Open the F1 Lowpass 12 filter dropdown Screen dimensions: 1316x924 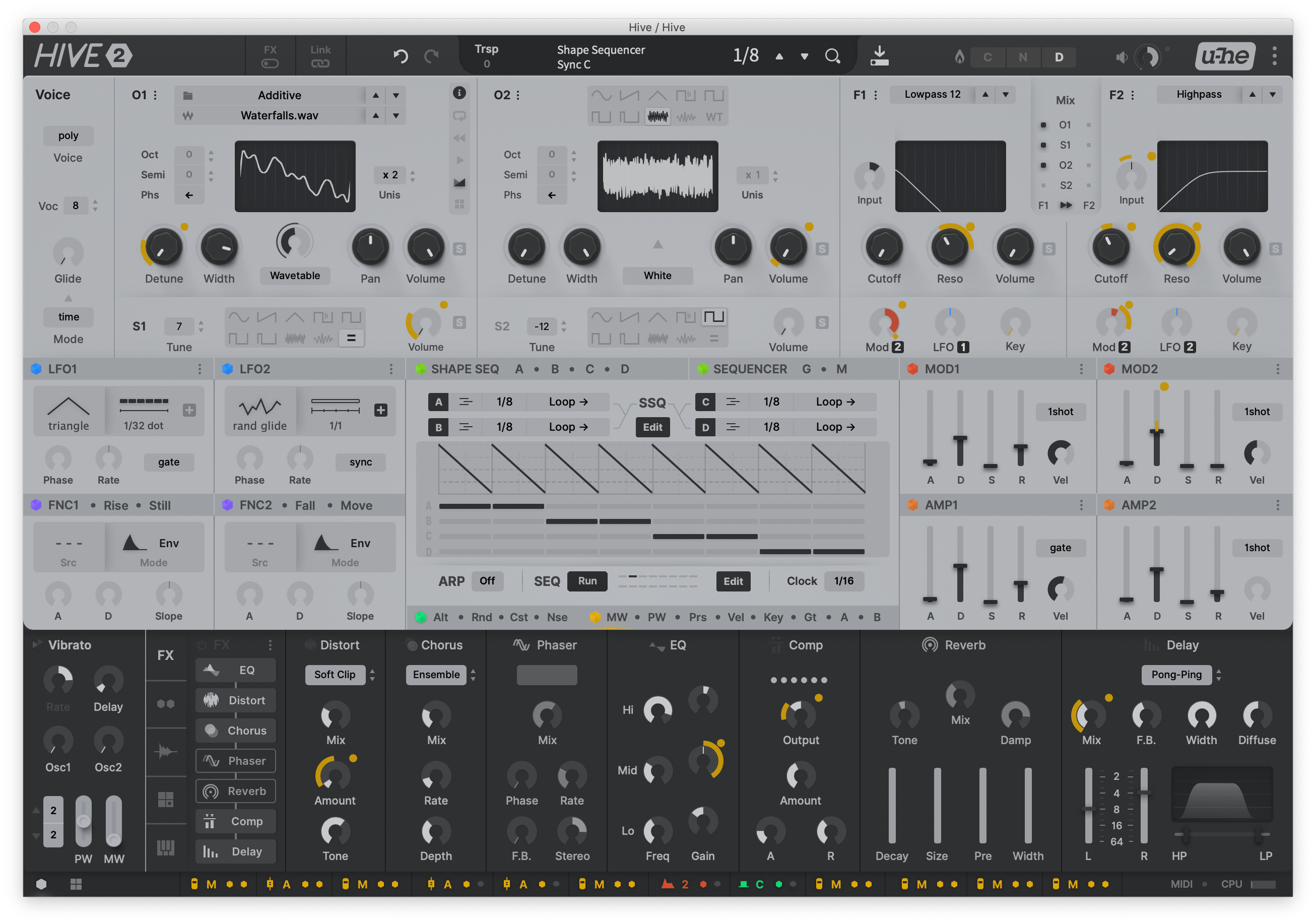[932, 95]
